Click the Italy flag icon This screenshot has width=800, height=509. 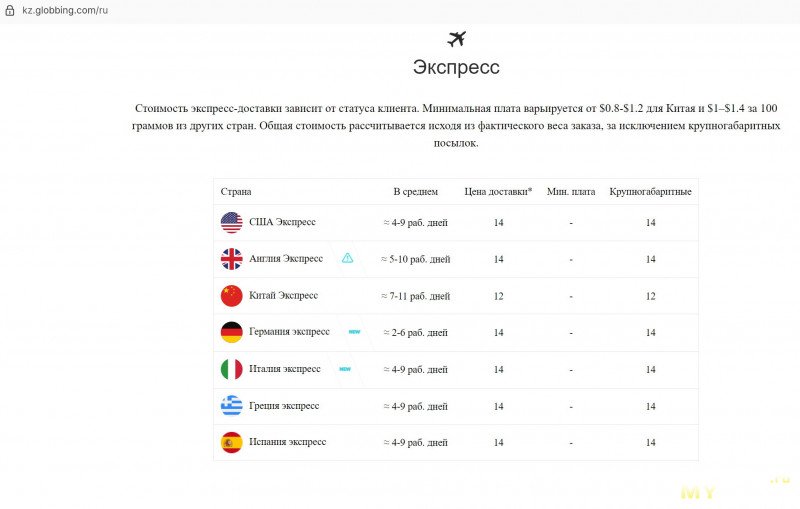(231, 369)
